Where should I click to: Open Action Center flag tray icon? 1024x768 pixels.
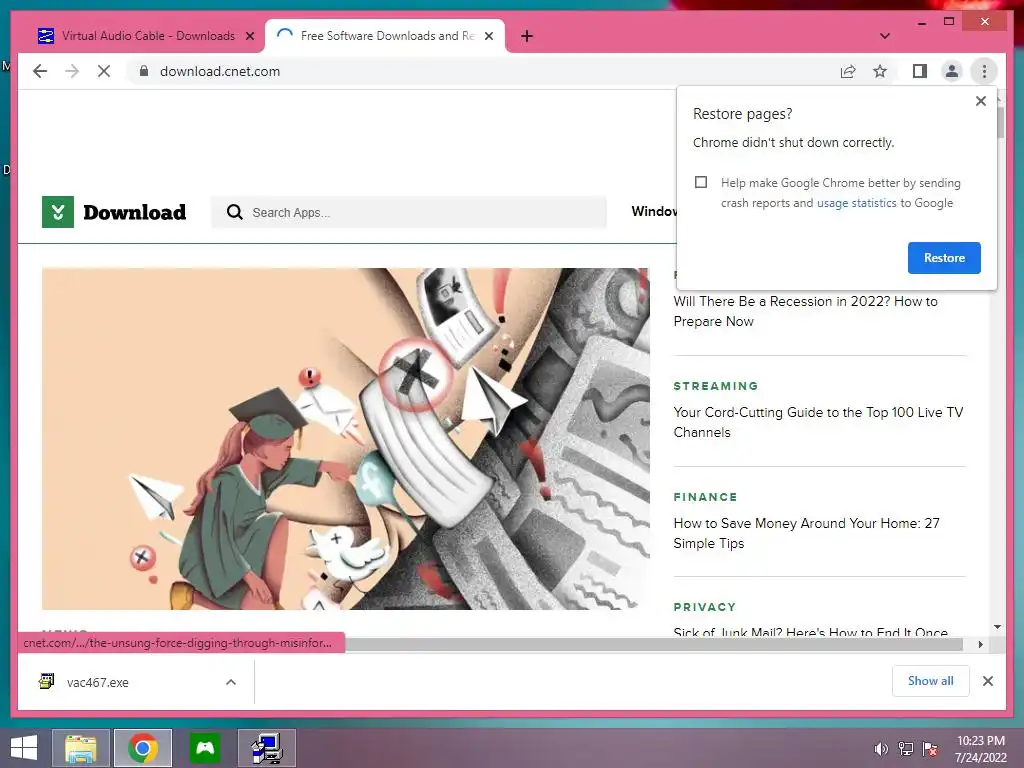coord(930,748)
